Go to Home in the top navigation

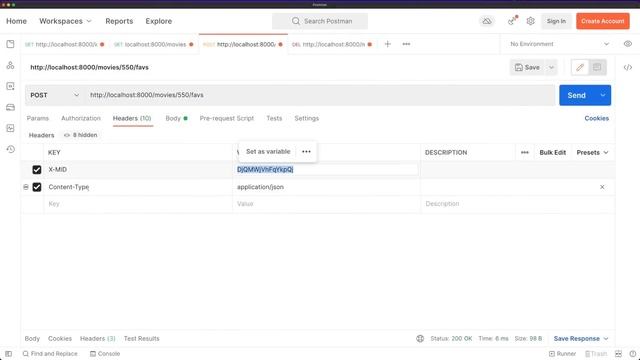tap(16, 21)
